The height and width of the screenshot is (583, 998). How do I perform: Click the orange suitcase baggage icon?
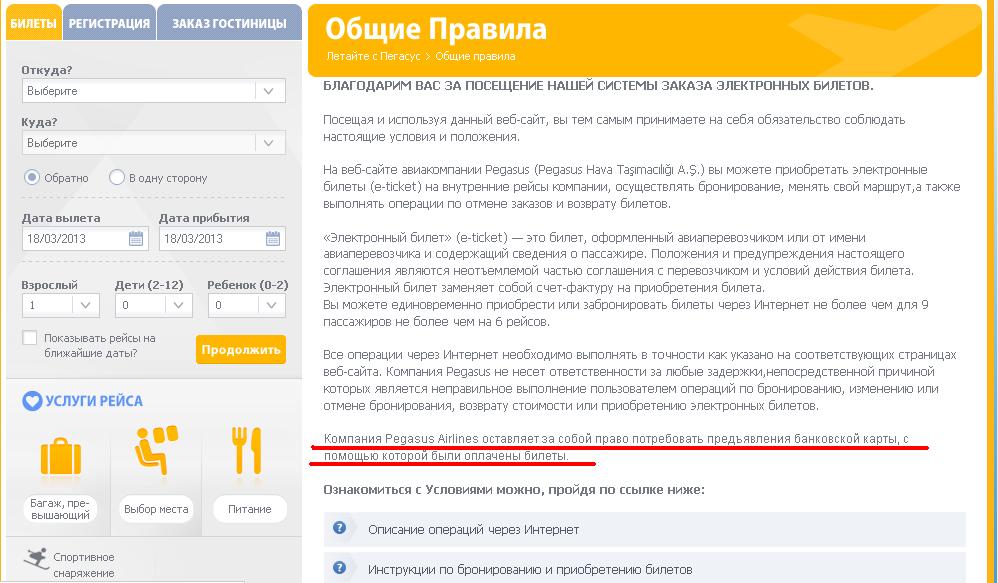pos(60,457)
